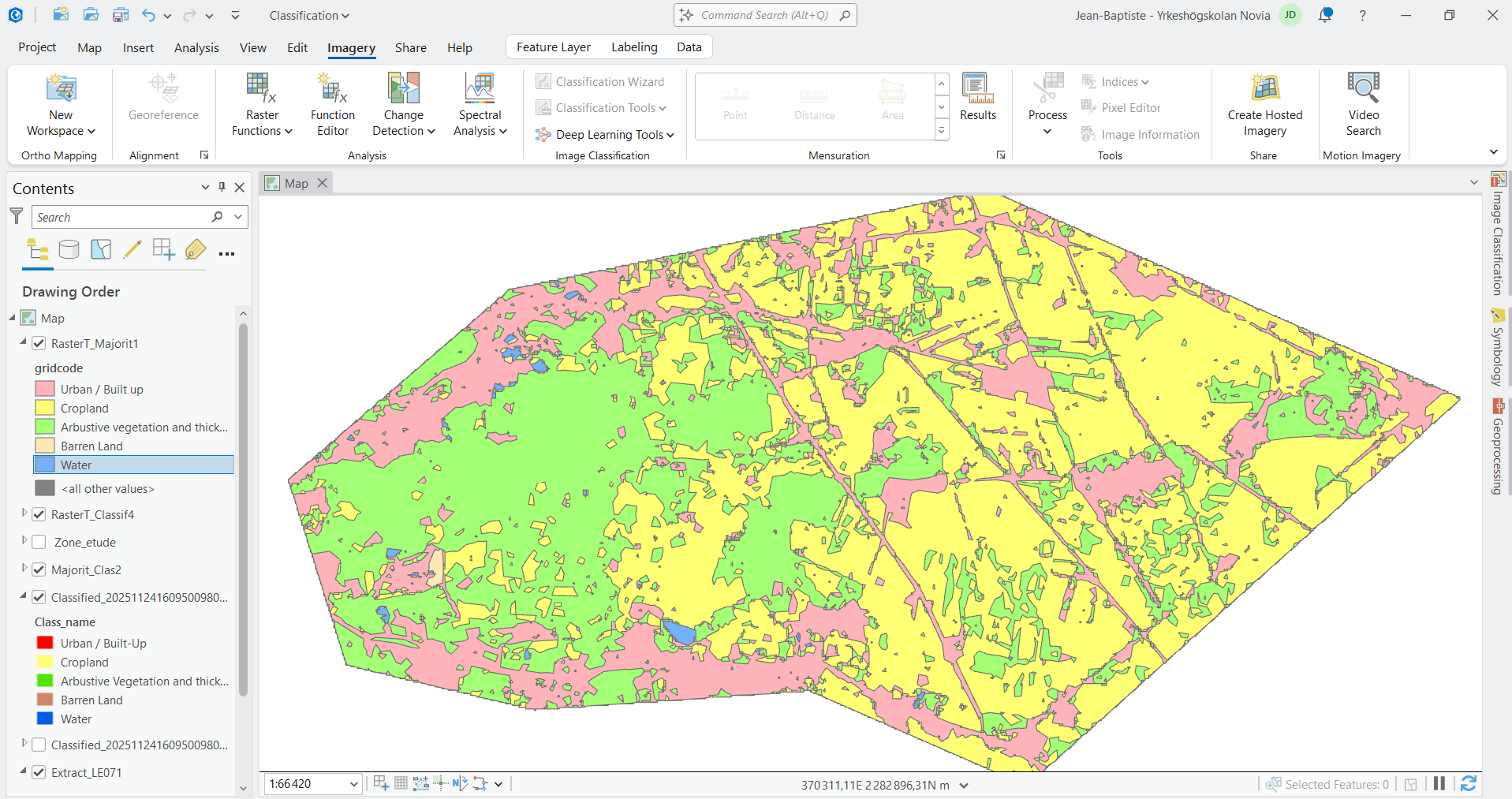Open Video Search for motion imagery
This screenshot has width=1512, height=799.
[1363, 104]
